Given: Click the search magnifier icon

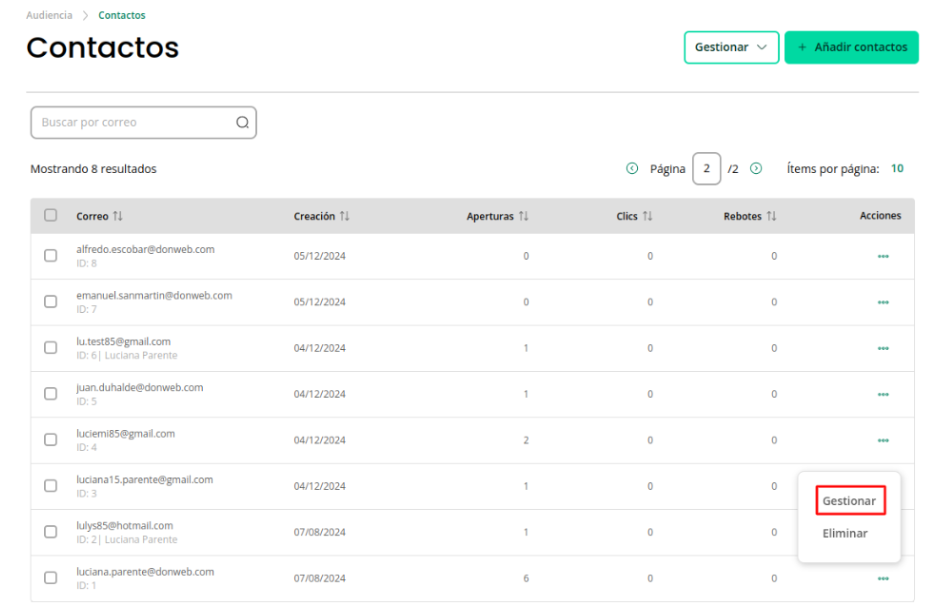Looking at the screenshot, I should (243, 122).
